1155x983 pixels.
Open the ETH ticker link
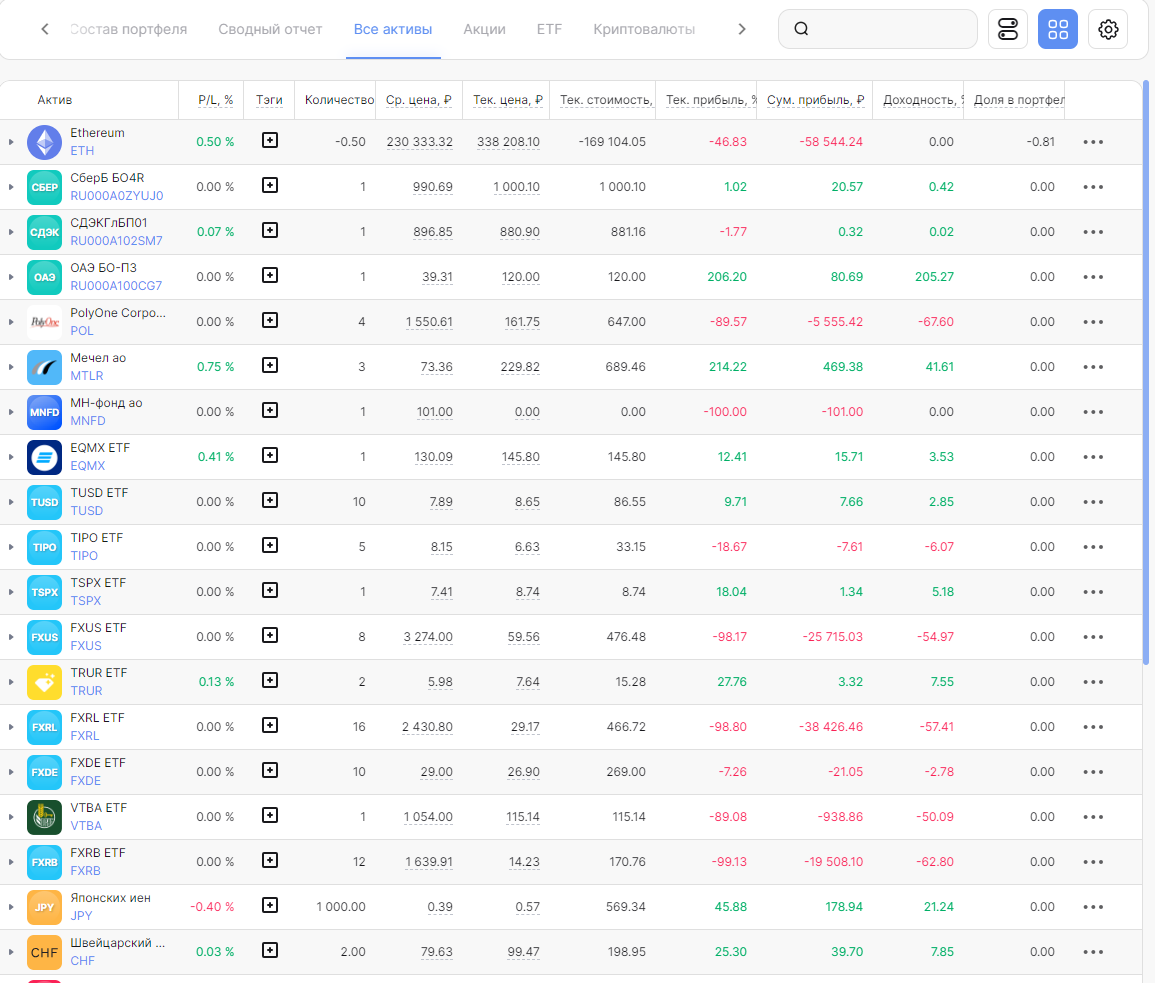click(82, 151)
